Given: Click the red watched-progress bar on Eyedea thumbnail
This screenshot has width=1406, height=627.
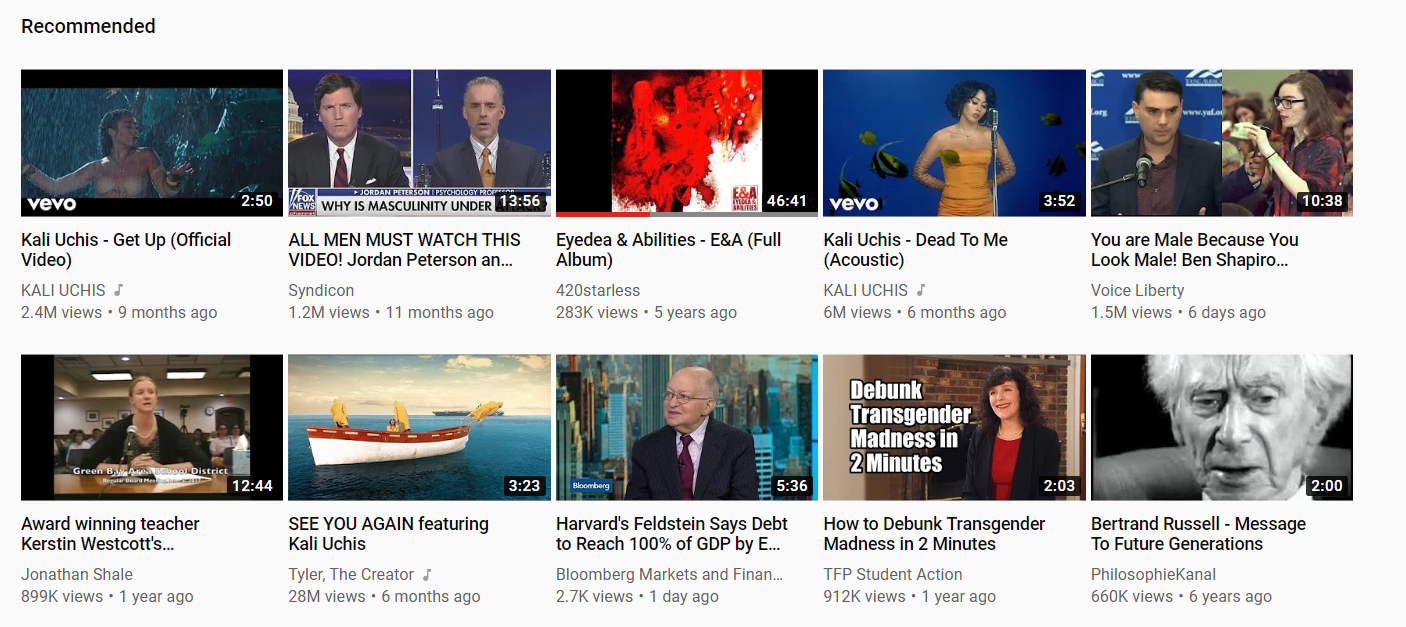Looking at the screenshot, I should (603, 213).
